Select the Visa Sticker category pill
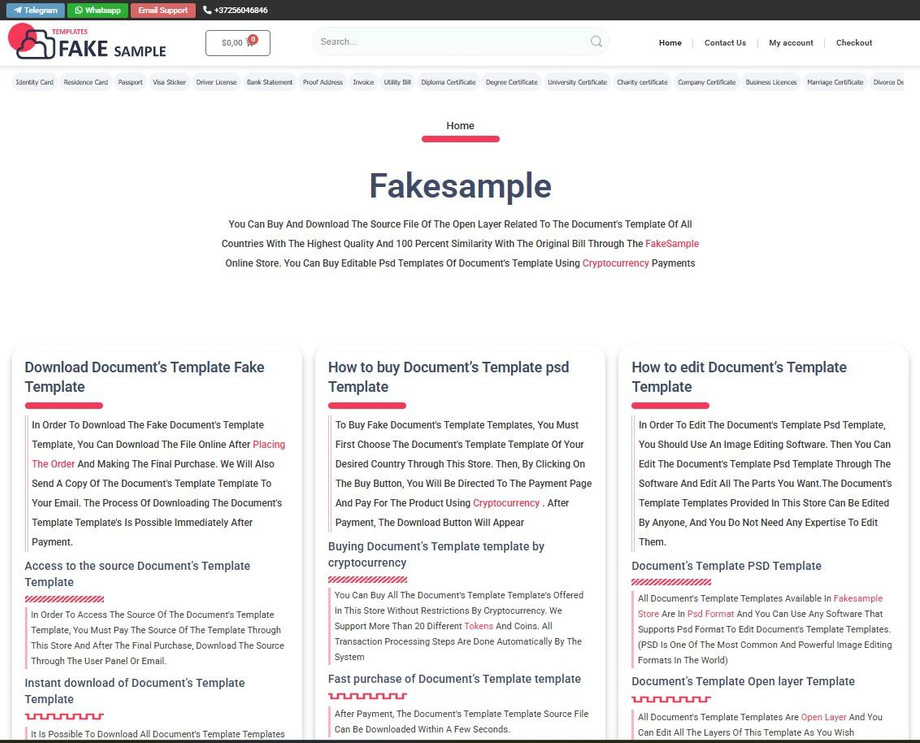The image size is (920, 743). pos(169,82)
